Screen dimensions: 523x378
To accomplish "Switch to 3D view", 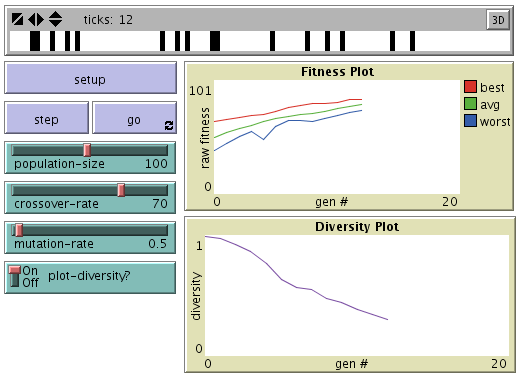I will [x=498, y=20].
